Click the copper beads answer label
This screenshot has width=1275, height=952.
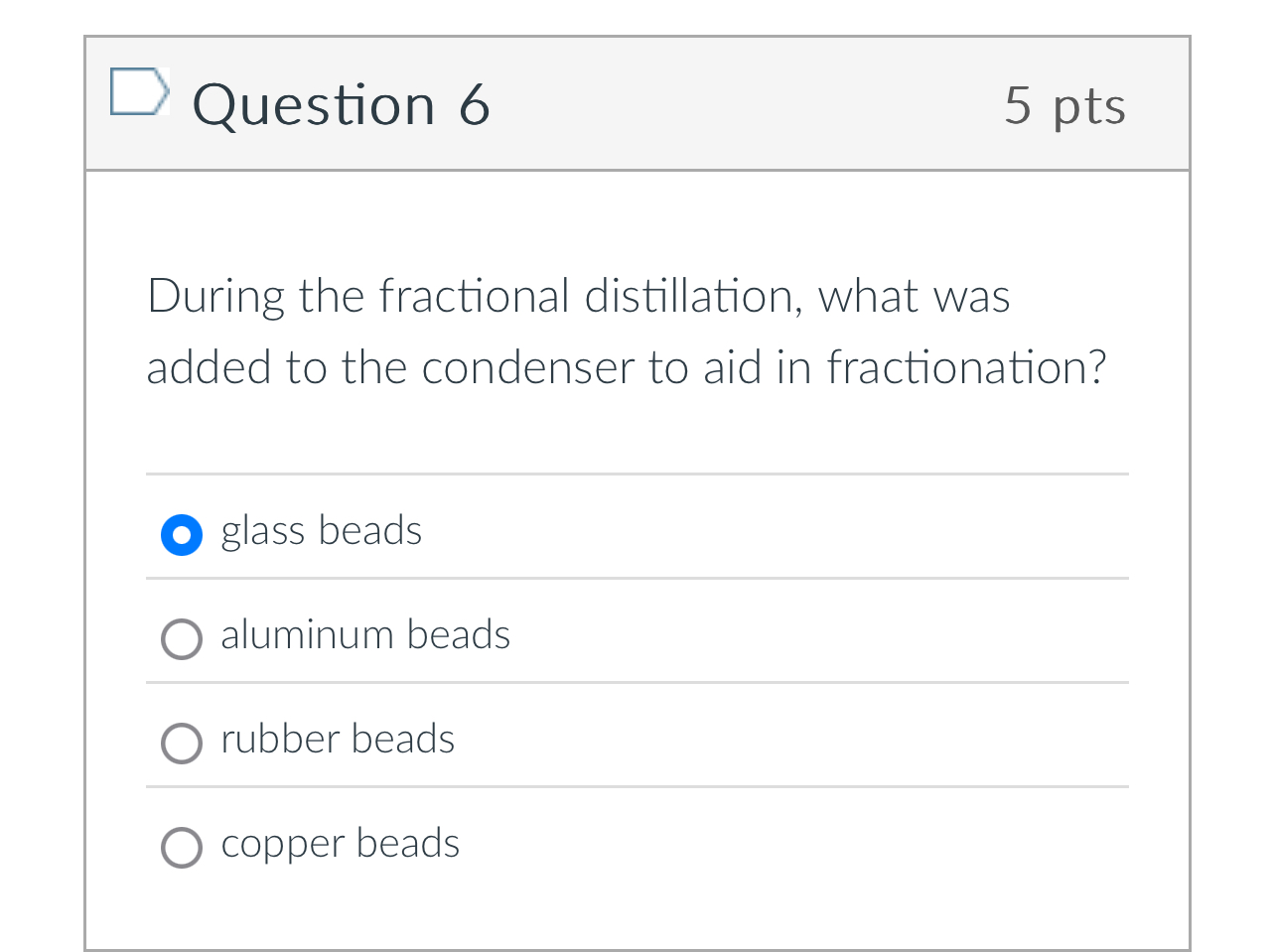click(341, 844)
